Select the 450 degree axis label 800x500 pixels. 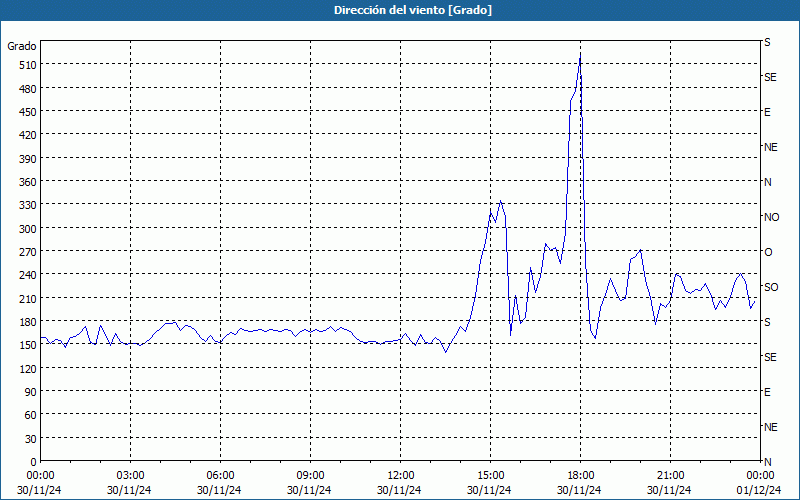[x=28, y=112]
